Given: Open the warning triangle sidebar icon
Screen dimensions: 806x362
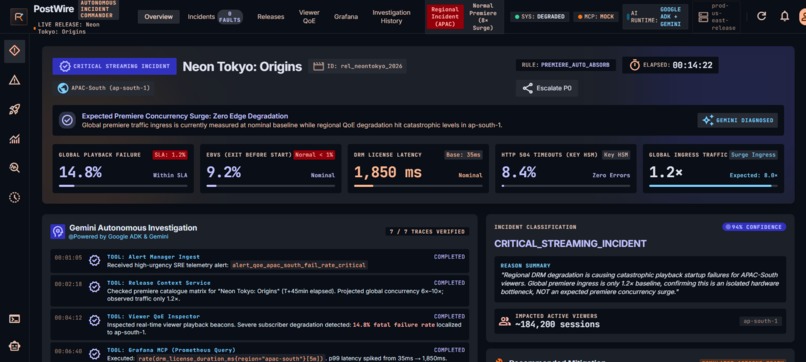Looking at the screenshot, I should pyautogui.click(x=14, y=80).
